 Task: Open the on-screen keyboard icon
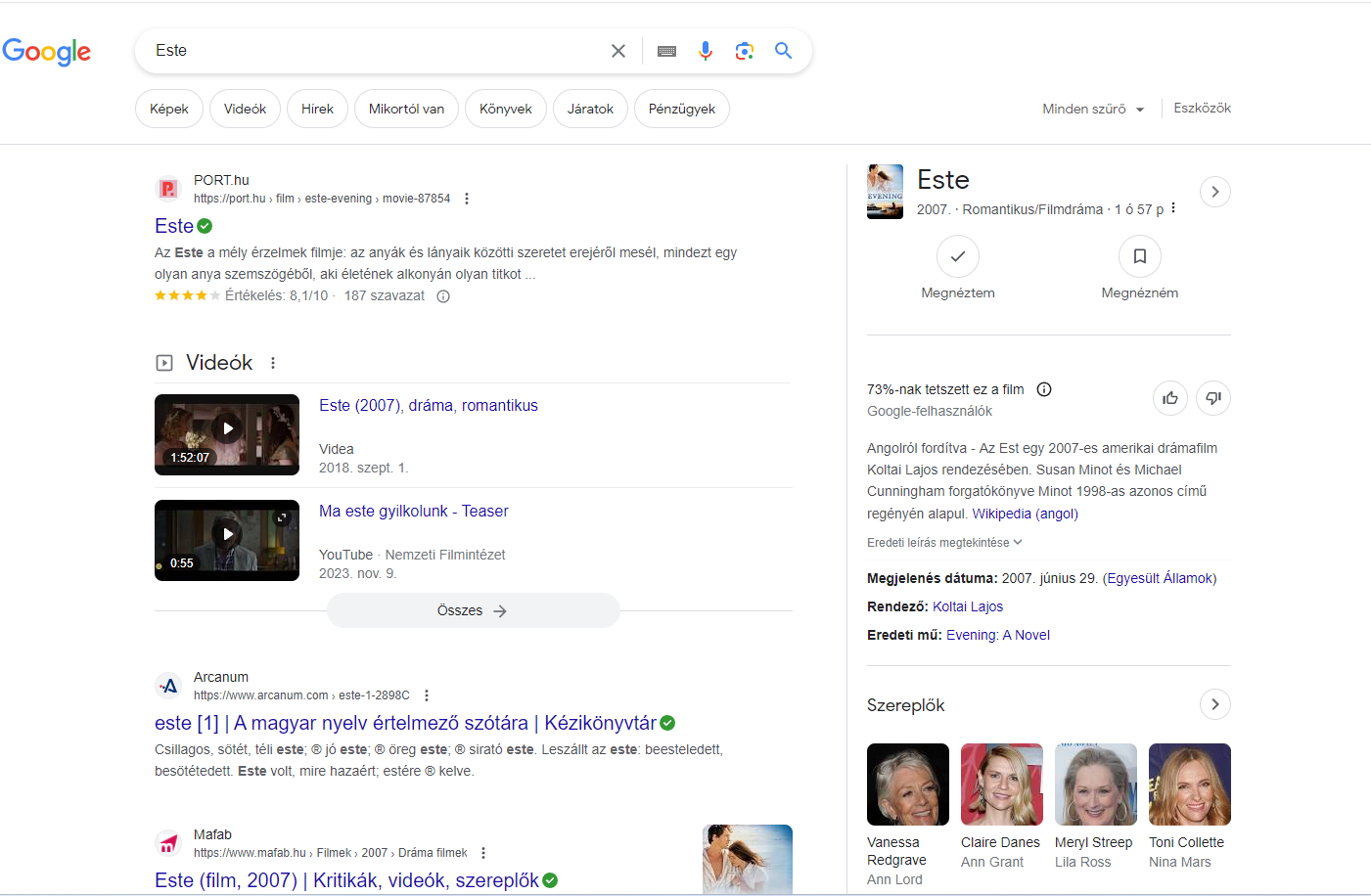(666, 51)
